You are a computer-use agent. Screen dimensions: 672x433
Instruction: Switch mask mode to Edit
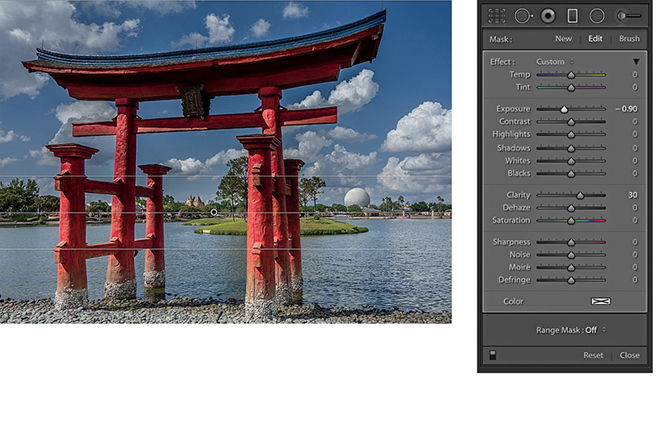tap(595, 39)
